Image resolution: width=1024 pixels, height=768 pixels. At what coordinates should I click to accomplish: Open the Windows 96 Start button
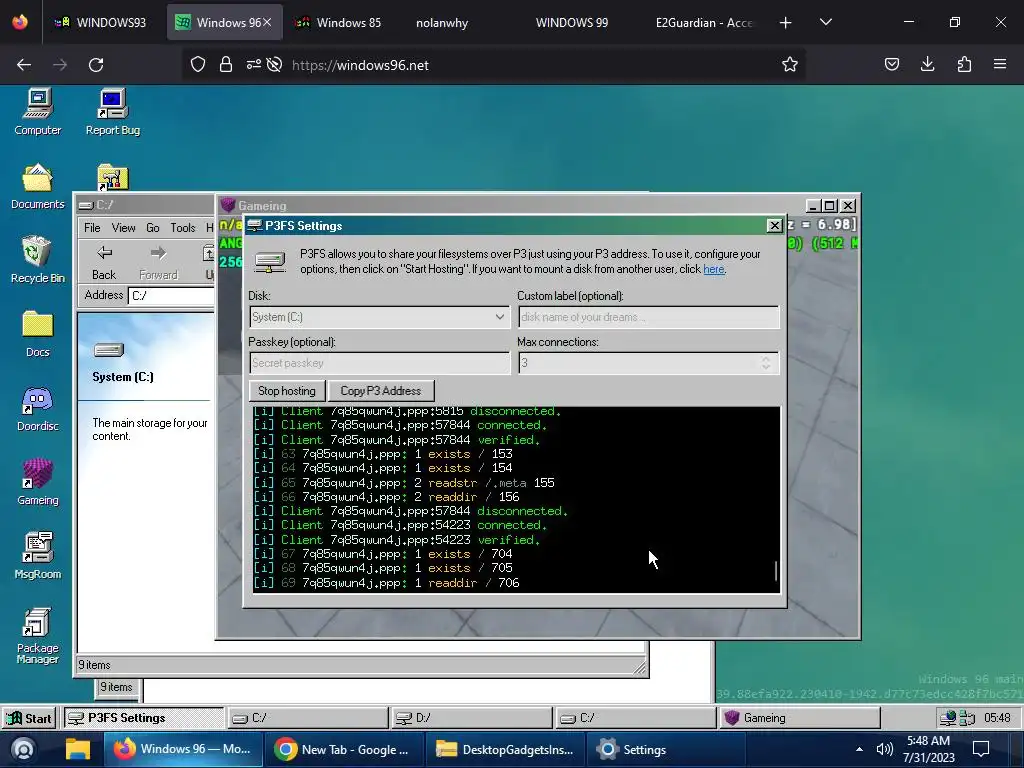pos(30,718)
